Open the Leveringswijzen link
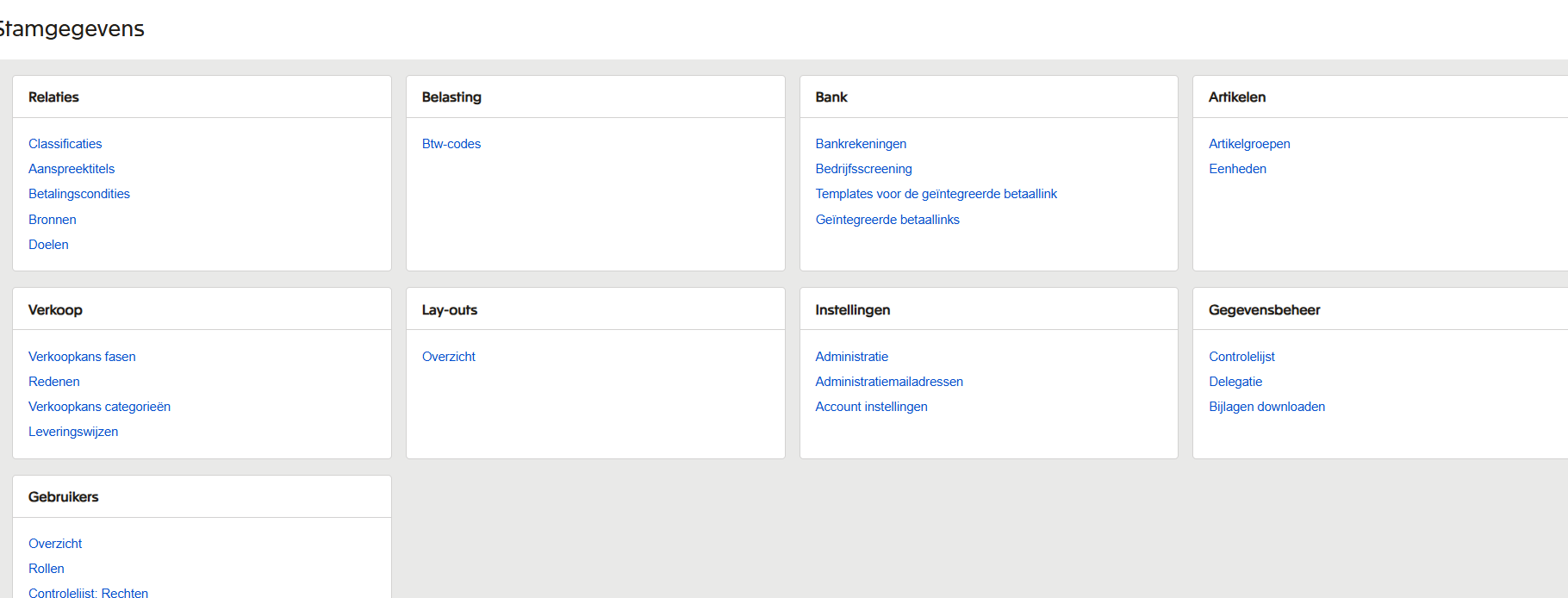Screen dimensions: 1568x598 [x=73, y=432]
